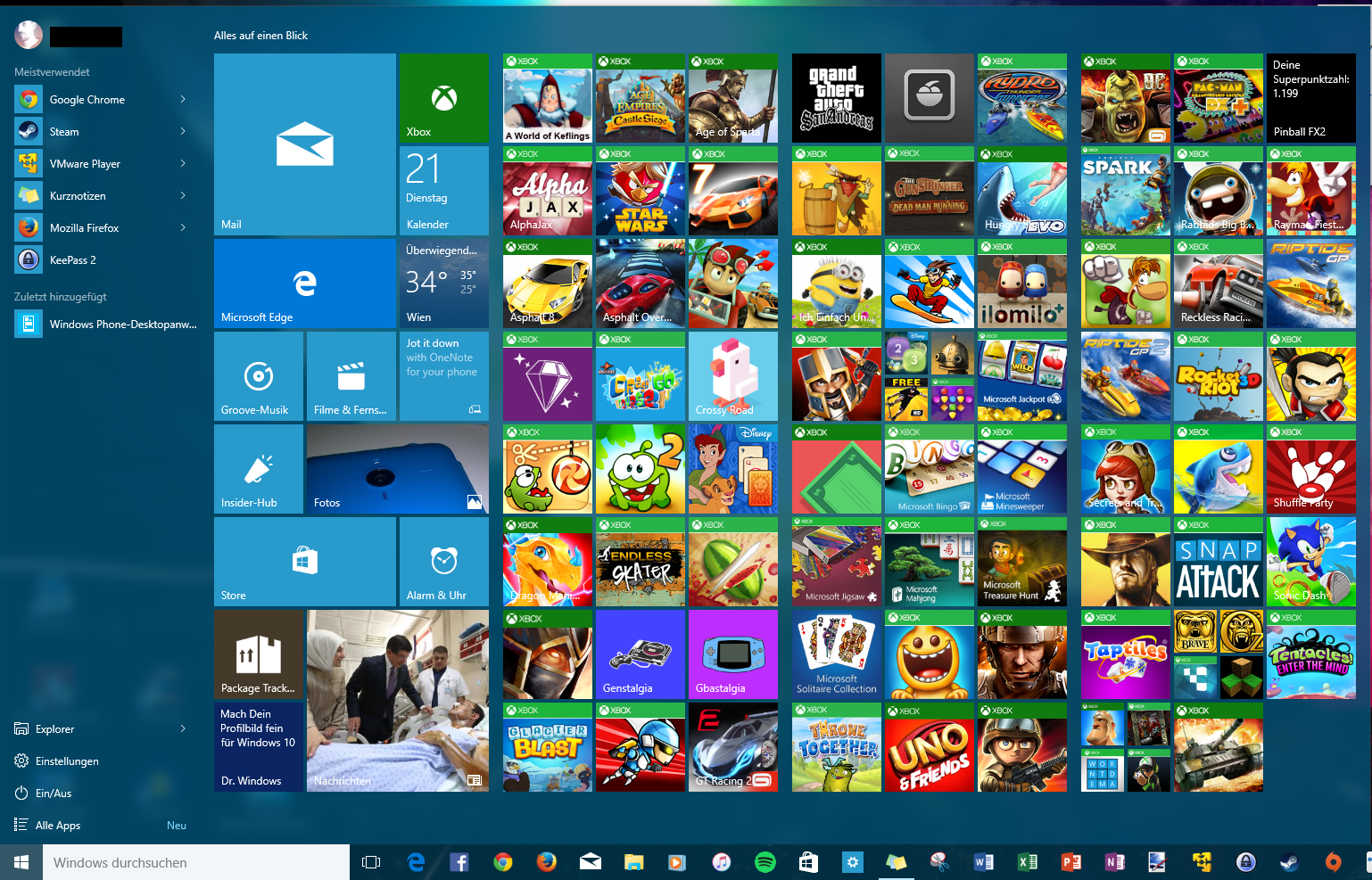Launch Word from the taskbar
Screen dimensions: 1372x880
point(984,862)
